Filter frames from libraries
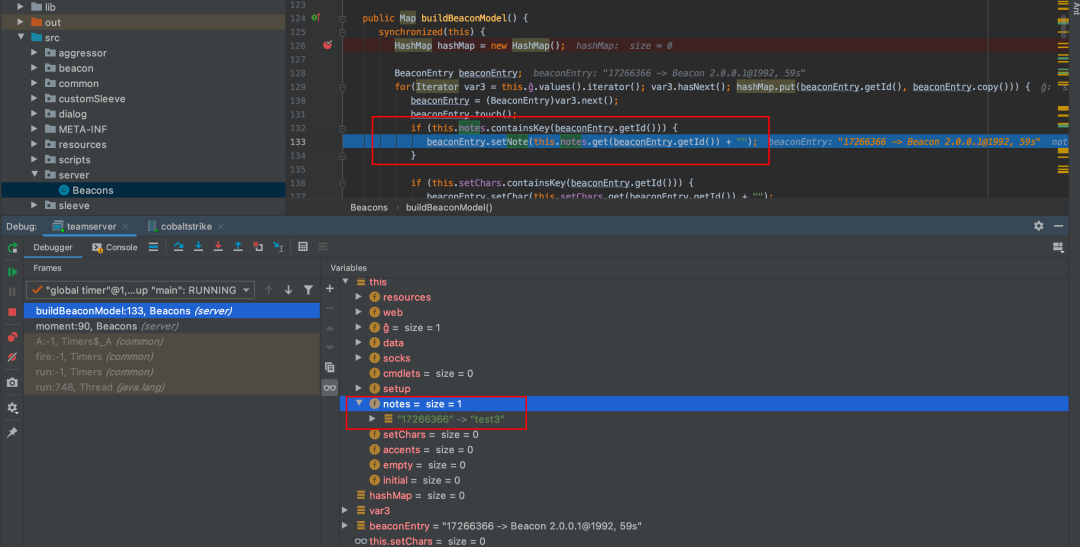 309,290
